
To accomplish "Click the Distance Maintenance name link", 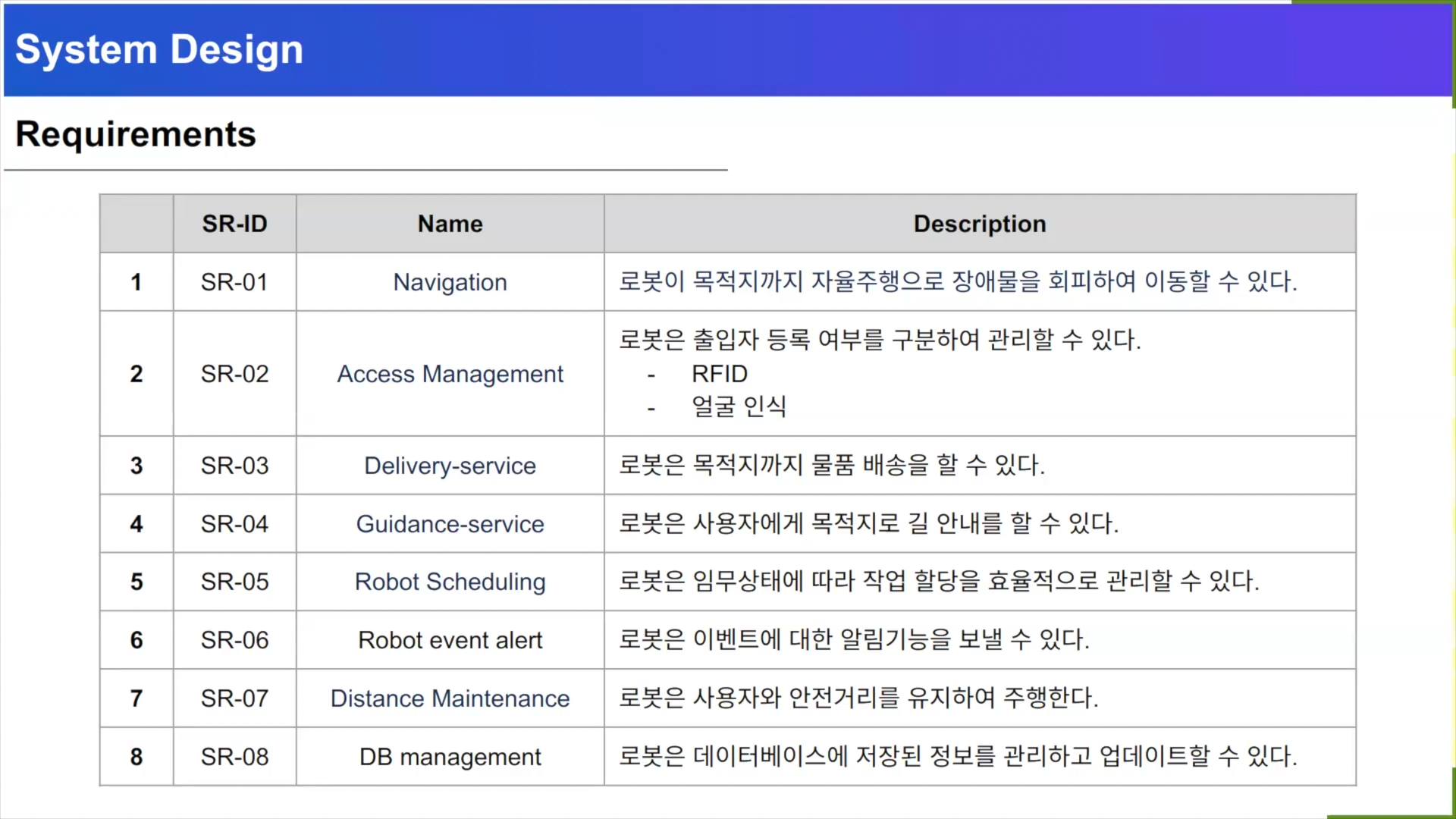I will click(450, 698).
